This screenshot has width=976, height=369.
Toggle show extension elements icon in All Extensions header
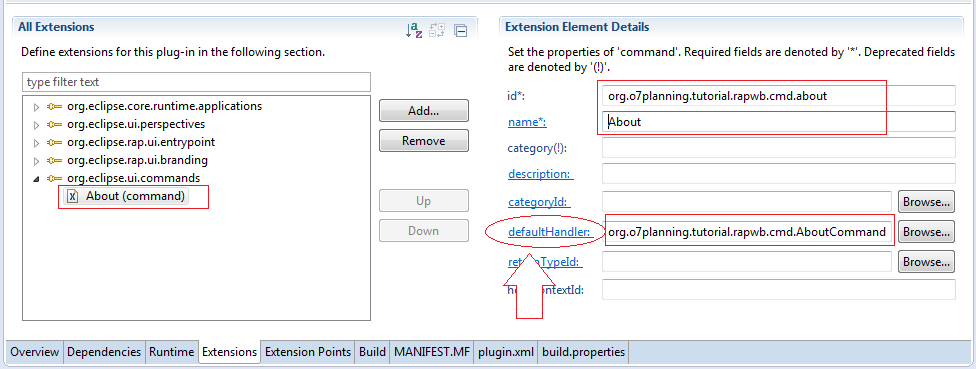(x=438, y=30)
